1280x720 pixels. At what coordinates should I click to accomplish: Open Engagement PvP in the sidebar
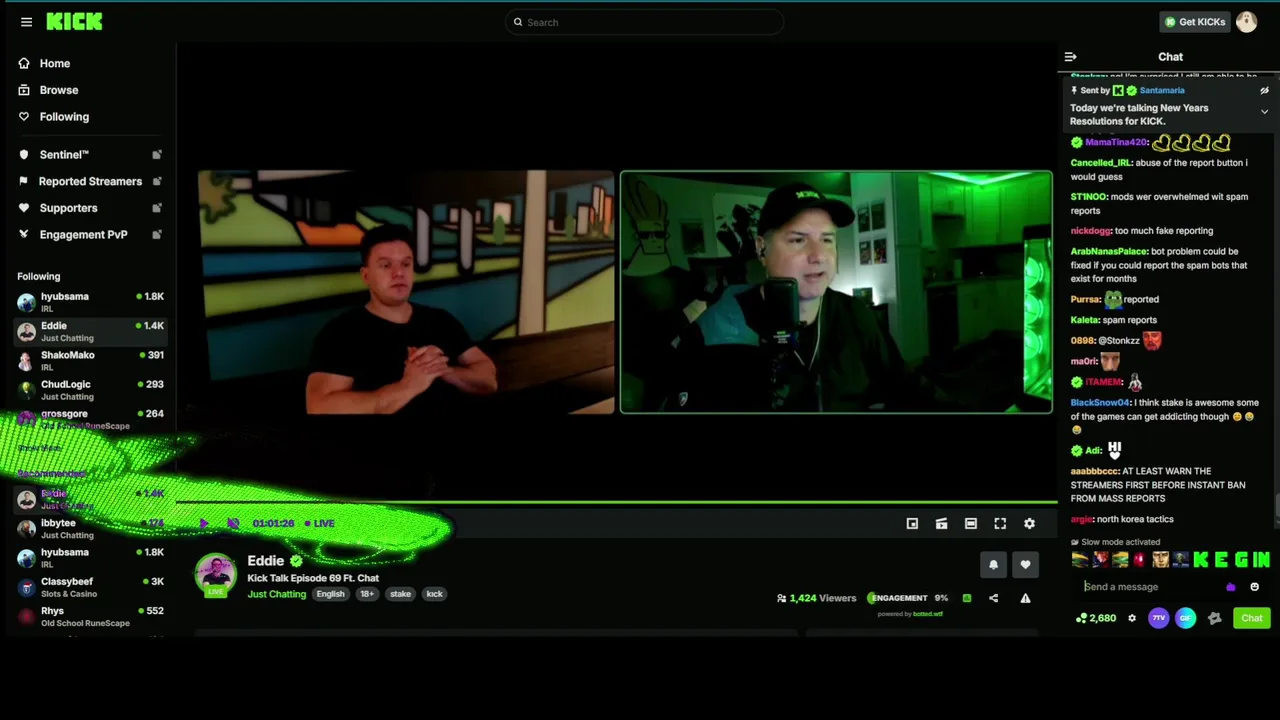click(x=83, y=235)
